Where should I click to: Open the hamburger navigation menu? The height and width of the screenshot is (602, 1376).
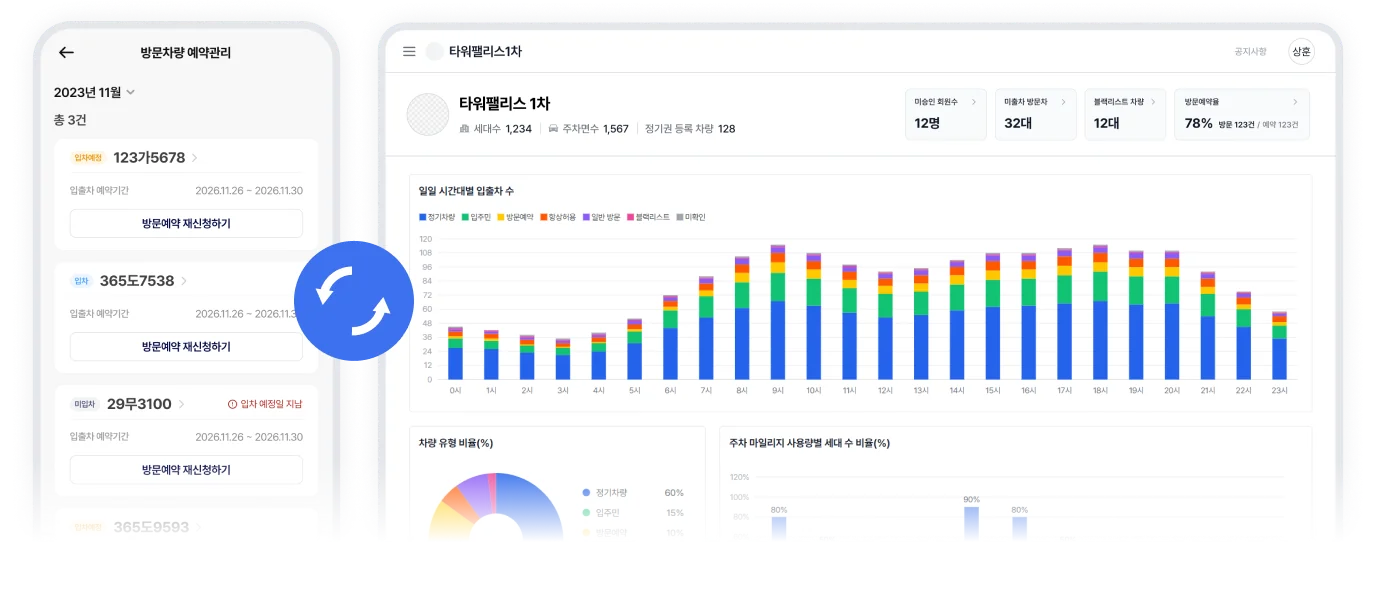coord(408,52)
